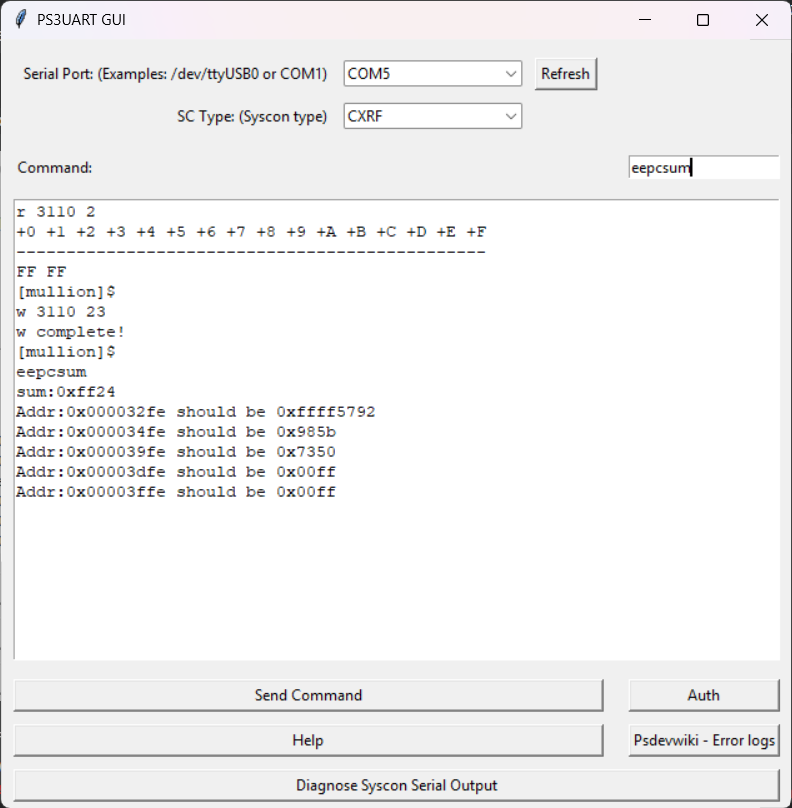Open the SC Type dropdown arrow
Viewport: 792px width, 808px height.
point(511,117)
